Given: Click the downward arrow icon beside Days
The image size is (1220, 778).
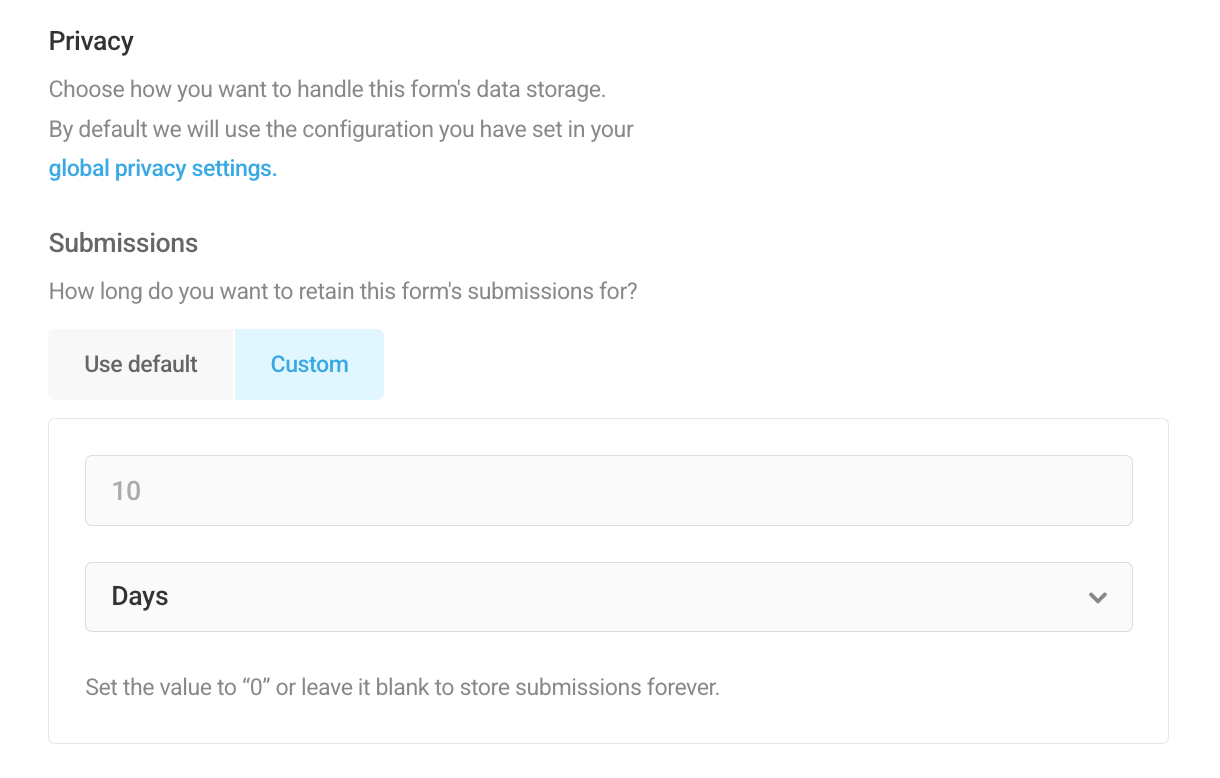Looking at the screenshot, I should pos(1097,596).
